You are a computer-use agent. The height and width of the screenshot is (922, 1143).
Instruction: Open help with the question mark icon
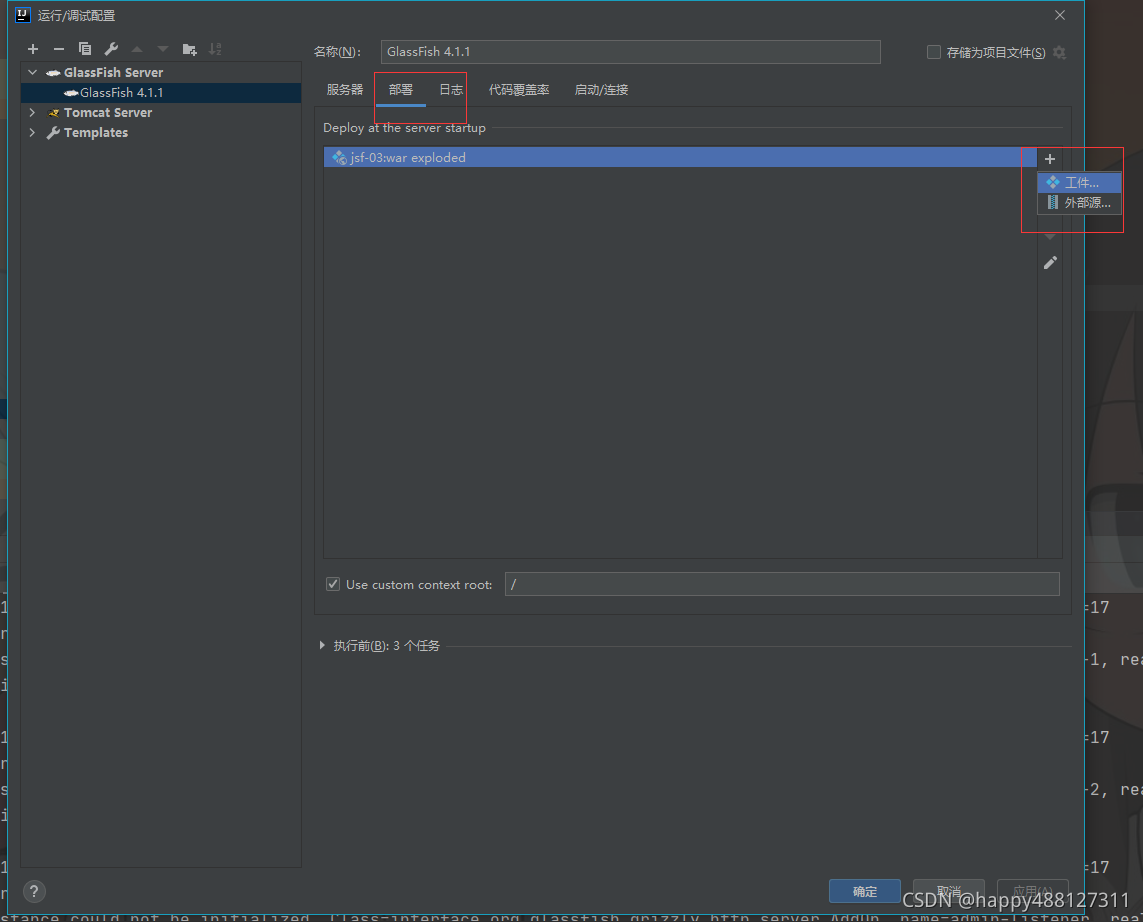coord(34,891)
